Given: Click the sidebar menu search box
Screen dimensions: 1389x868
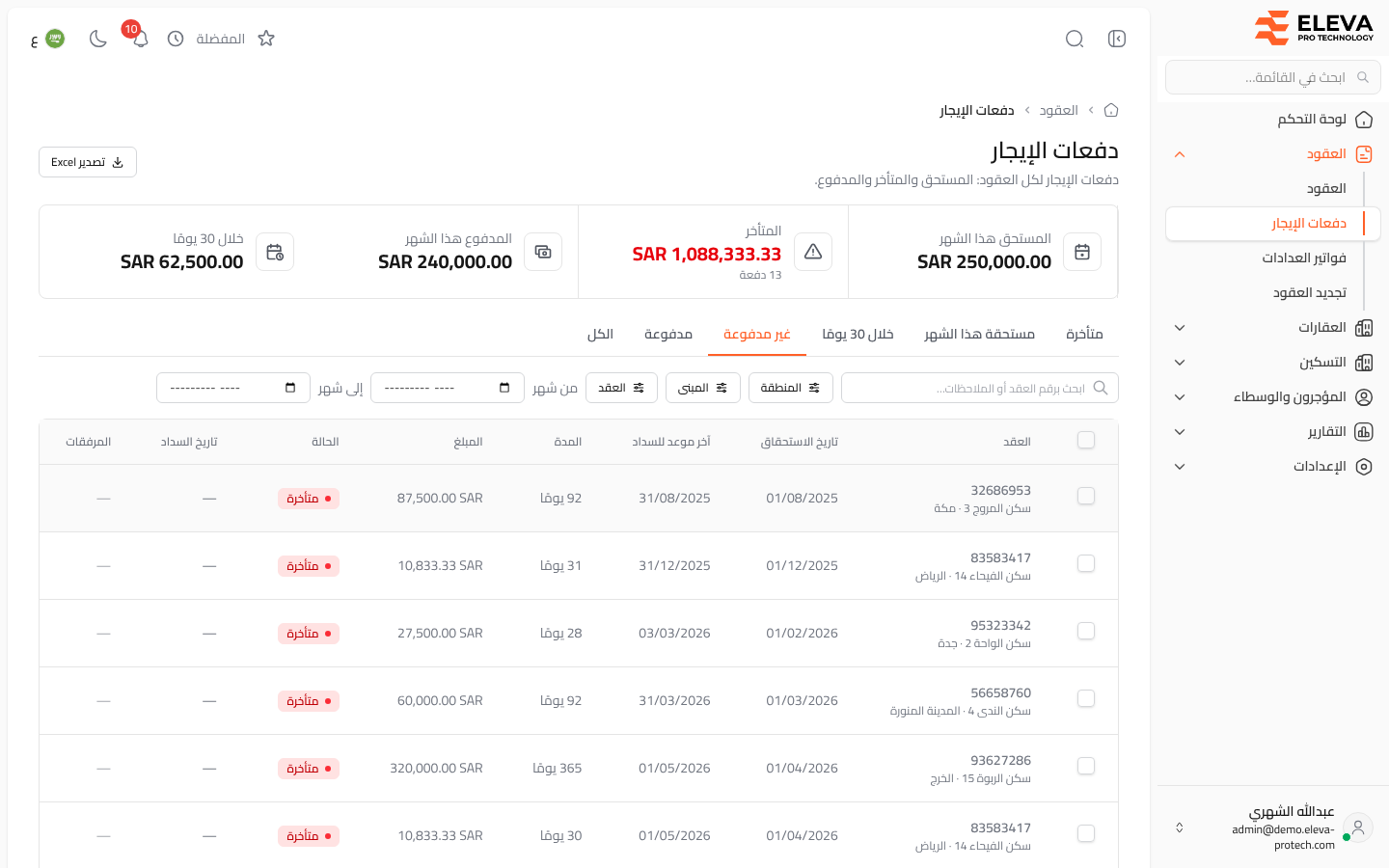Looking at the screenshot, I should [x=1273, y=77].
